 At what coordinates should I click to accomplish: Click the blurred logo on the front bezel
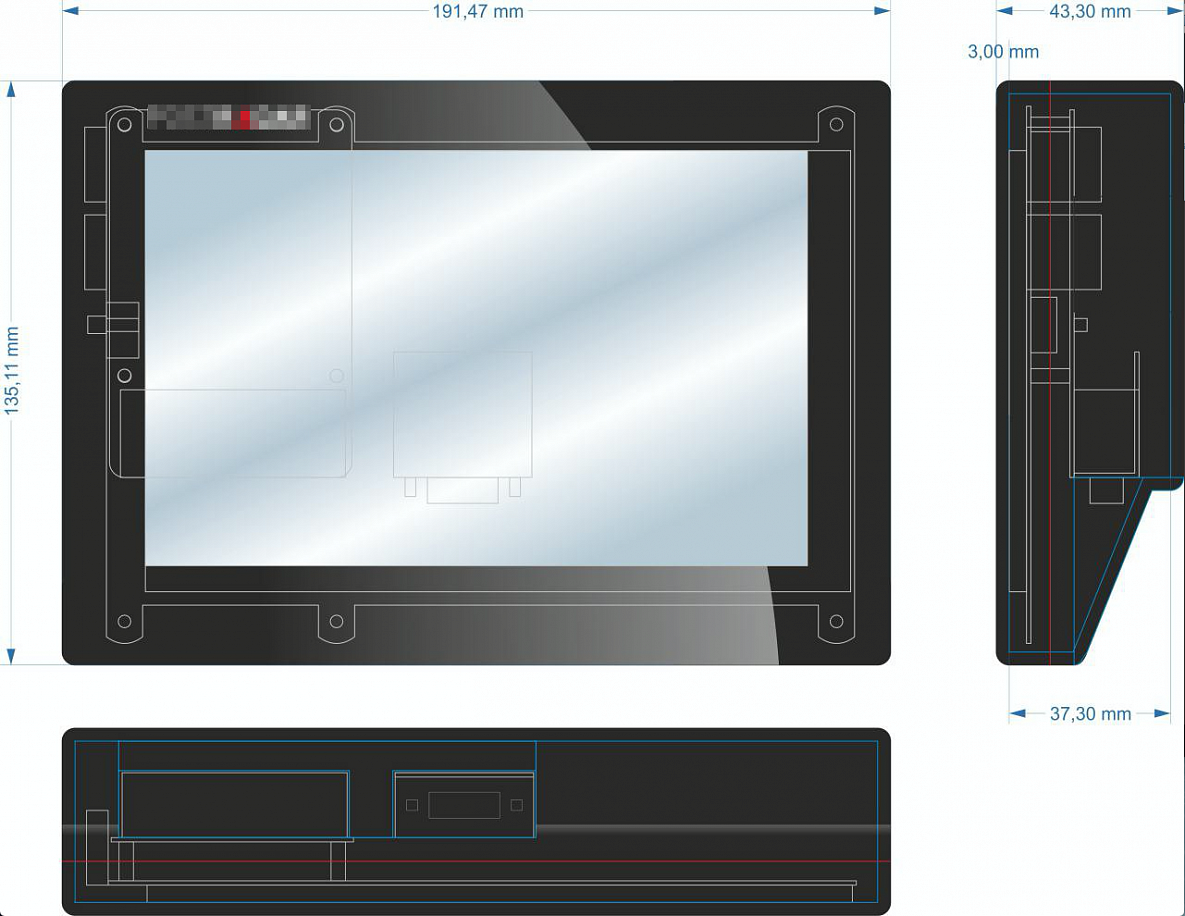pos(228,117)
